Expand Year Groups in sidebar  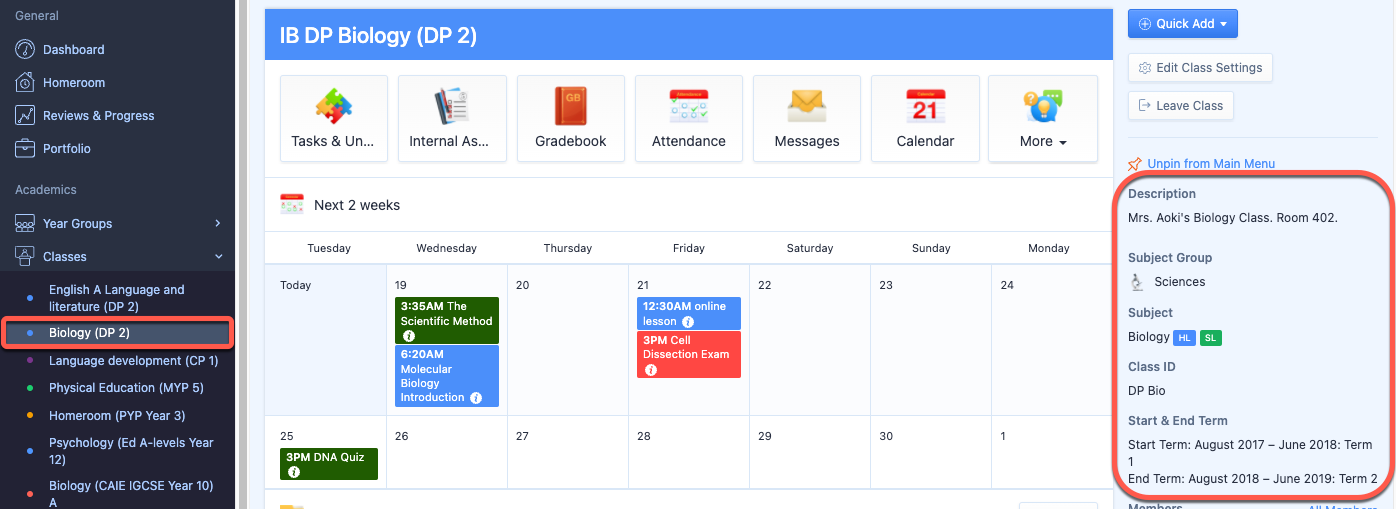[x=117, y=223]
